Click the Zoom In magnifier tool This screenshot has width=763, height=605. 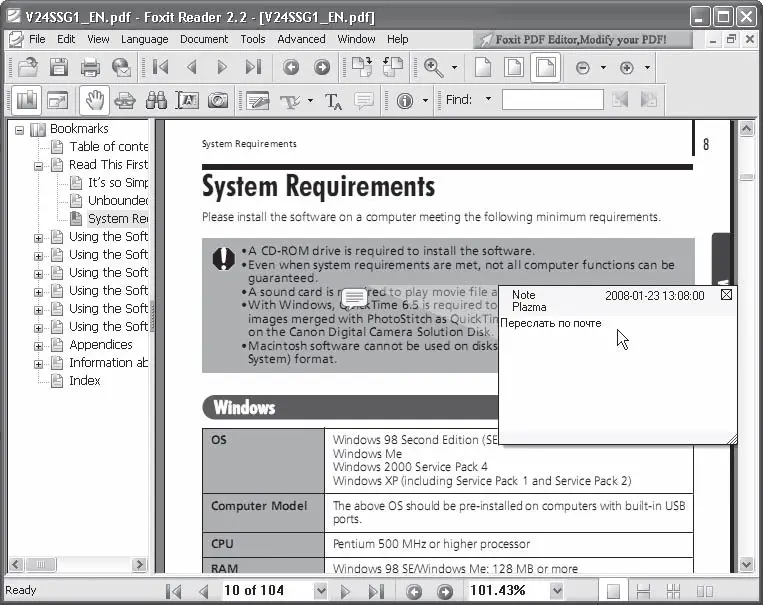click(x=434, y=68)
